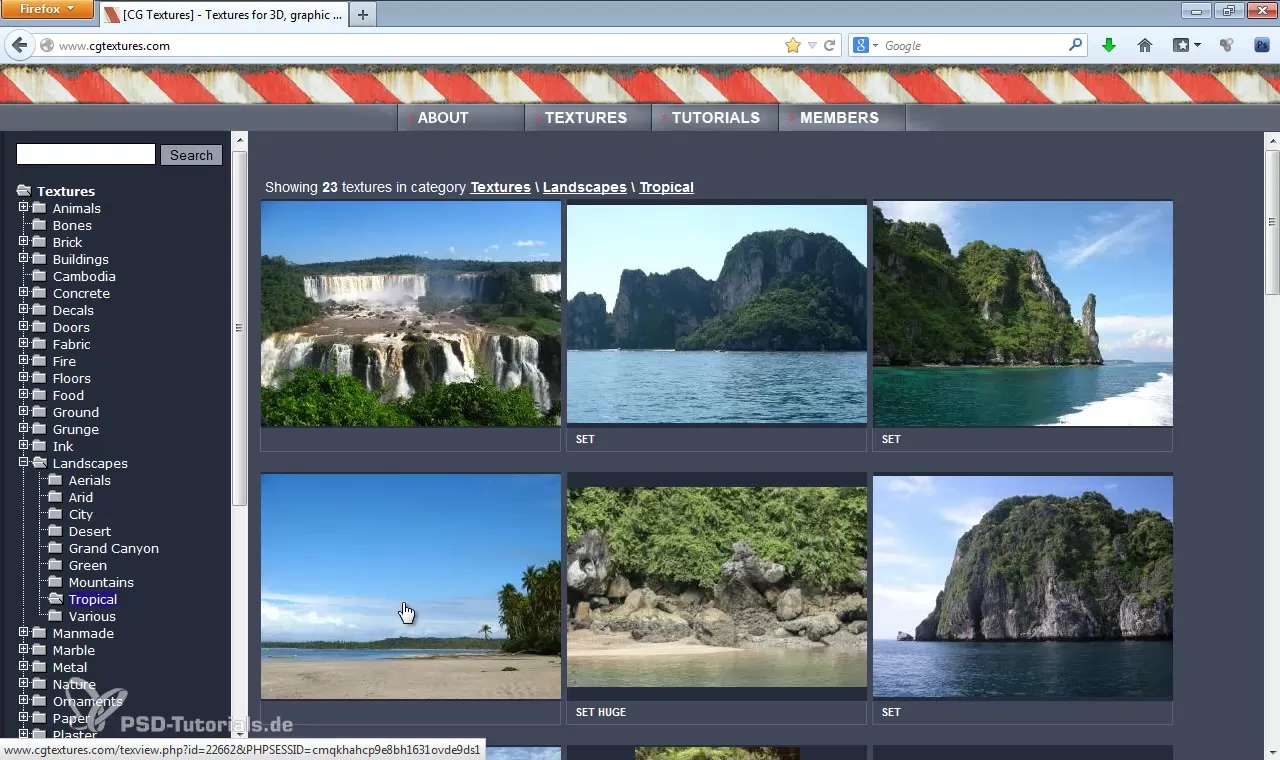Click the browser back arrow button
Screen dimensions: 1280x760
19,45
